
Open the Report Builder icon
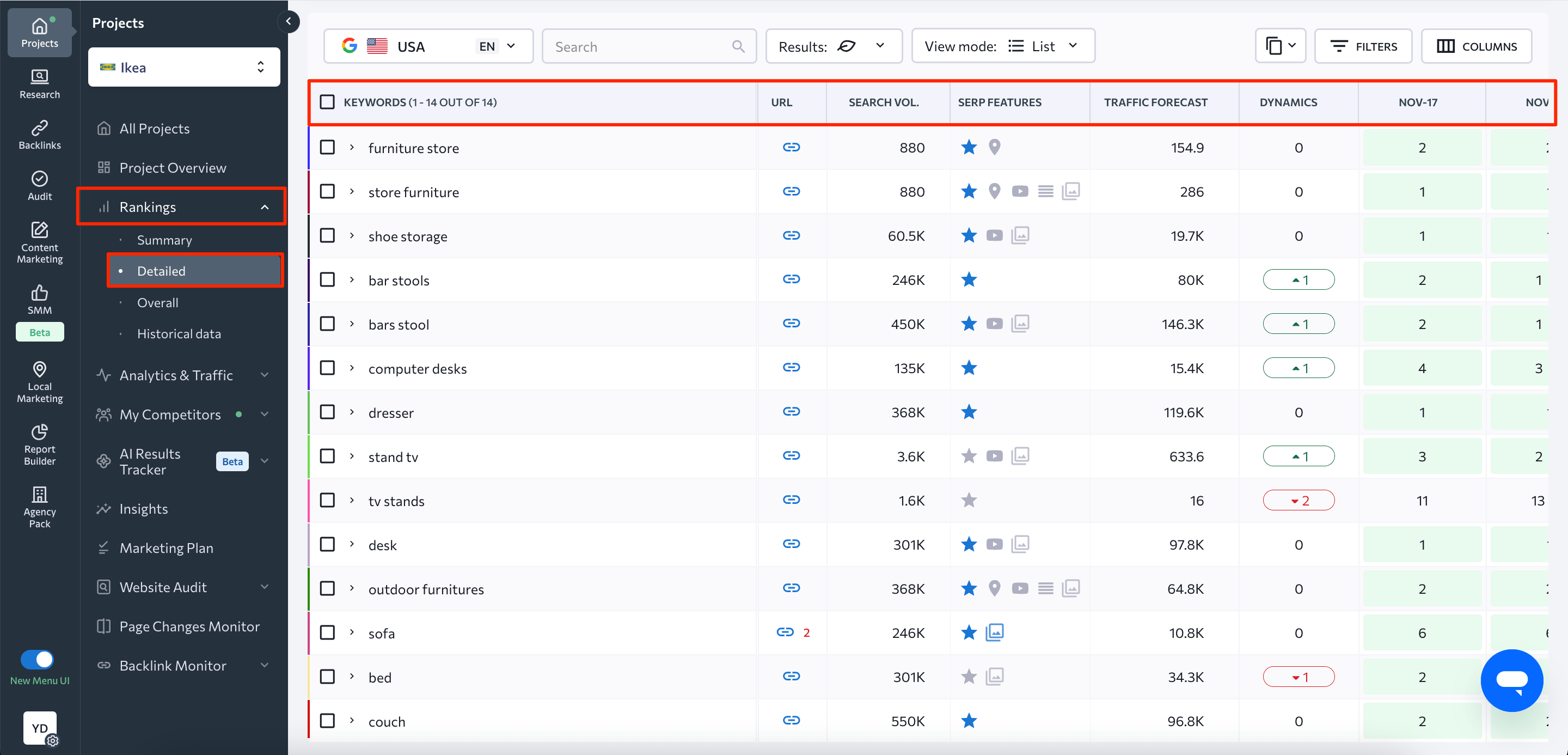(40, 445)
